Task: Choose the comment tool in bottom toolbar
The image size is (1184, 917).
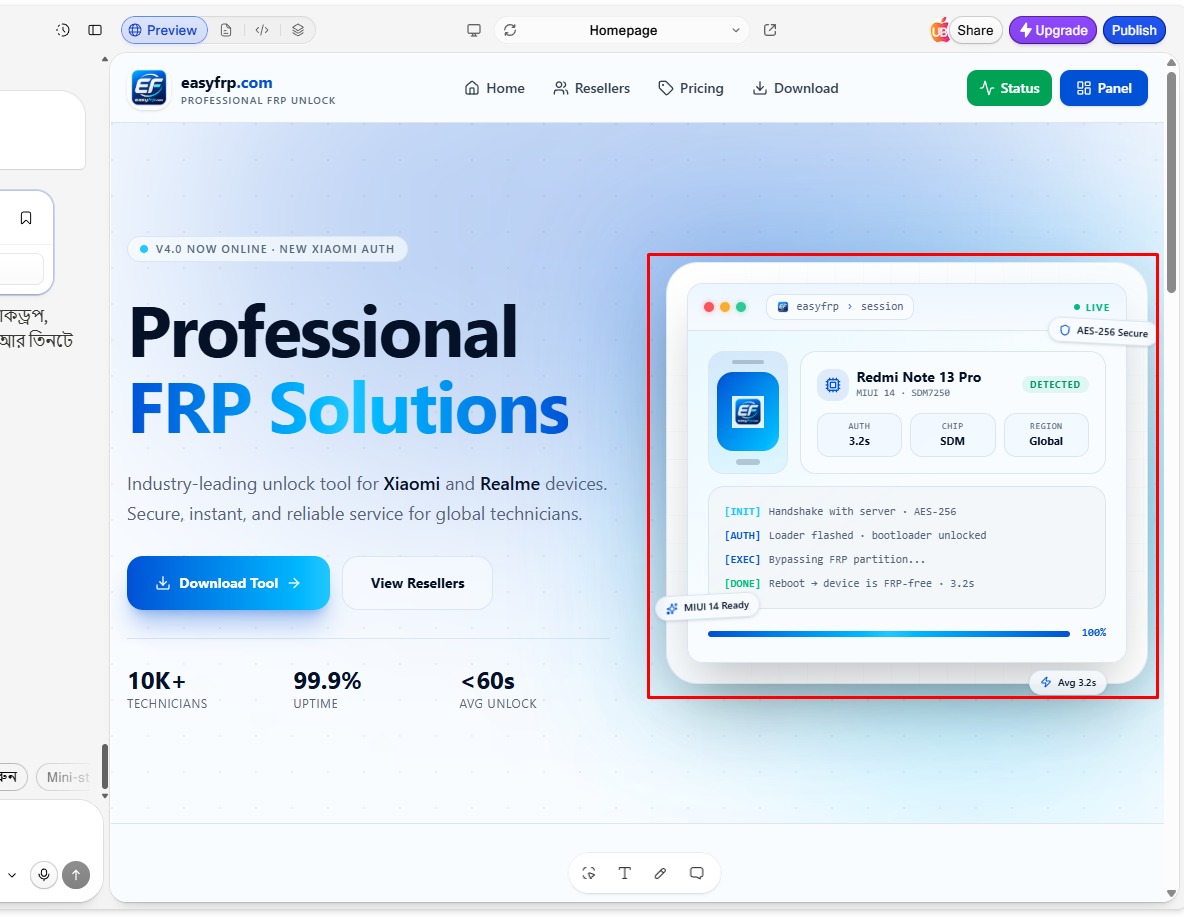Action: [x=696, y=873]
